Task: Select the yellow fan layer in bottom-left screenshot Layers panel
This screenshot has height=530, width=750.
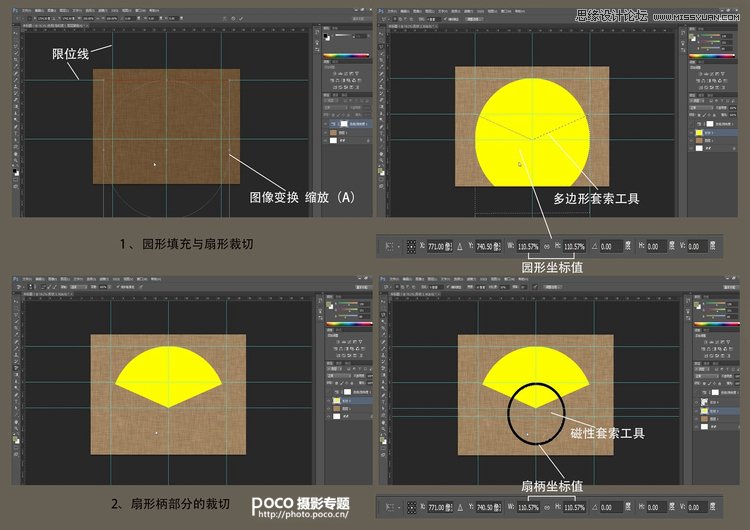Action: click(349, 400)
